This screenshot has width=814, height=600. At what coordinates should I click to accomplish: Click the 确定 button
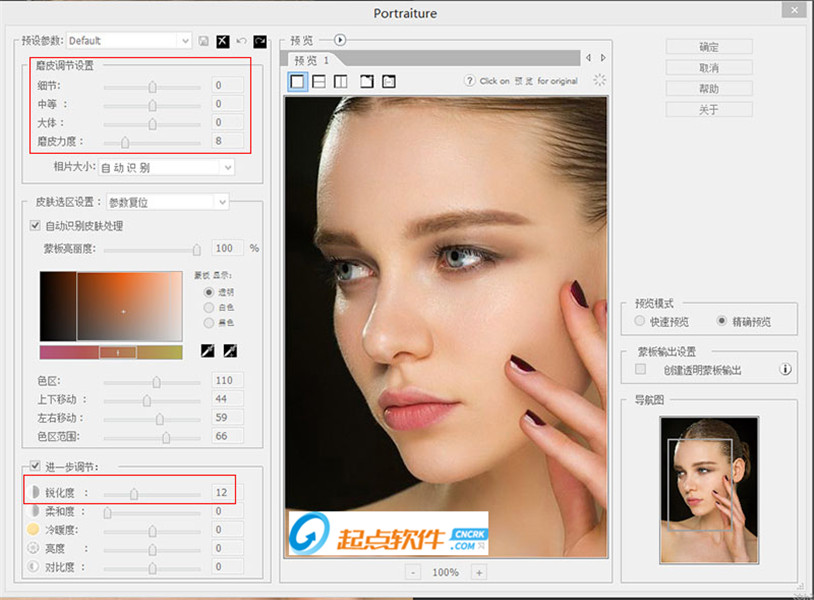[708, 47]
